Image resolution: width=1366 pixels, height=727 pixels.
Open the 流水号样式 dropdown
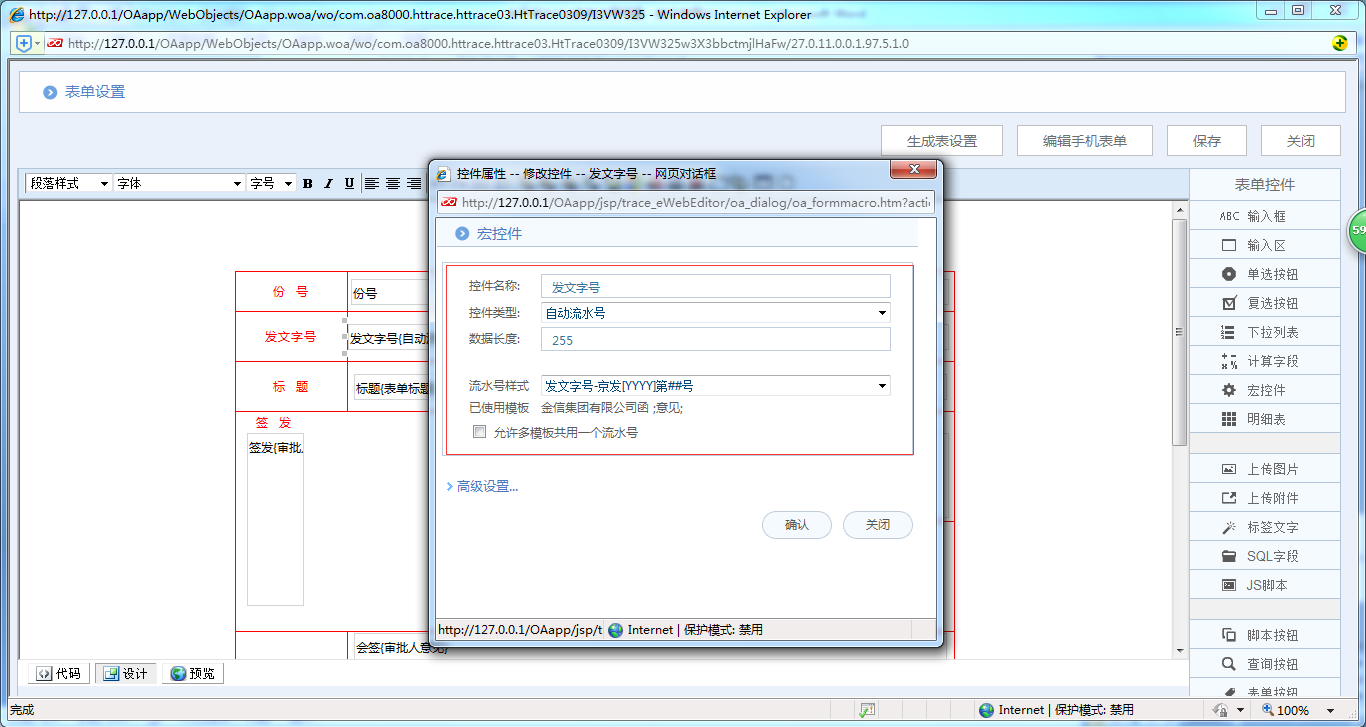coord(881,384)
